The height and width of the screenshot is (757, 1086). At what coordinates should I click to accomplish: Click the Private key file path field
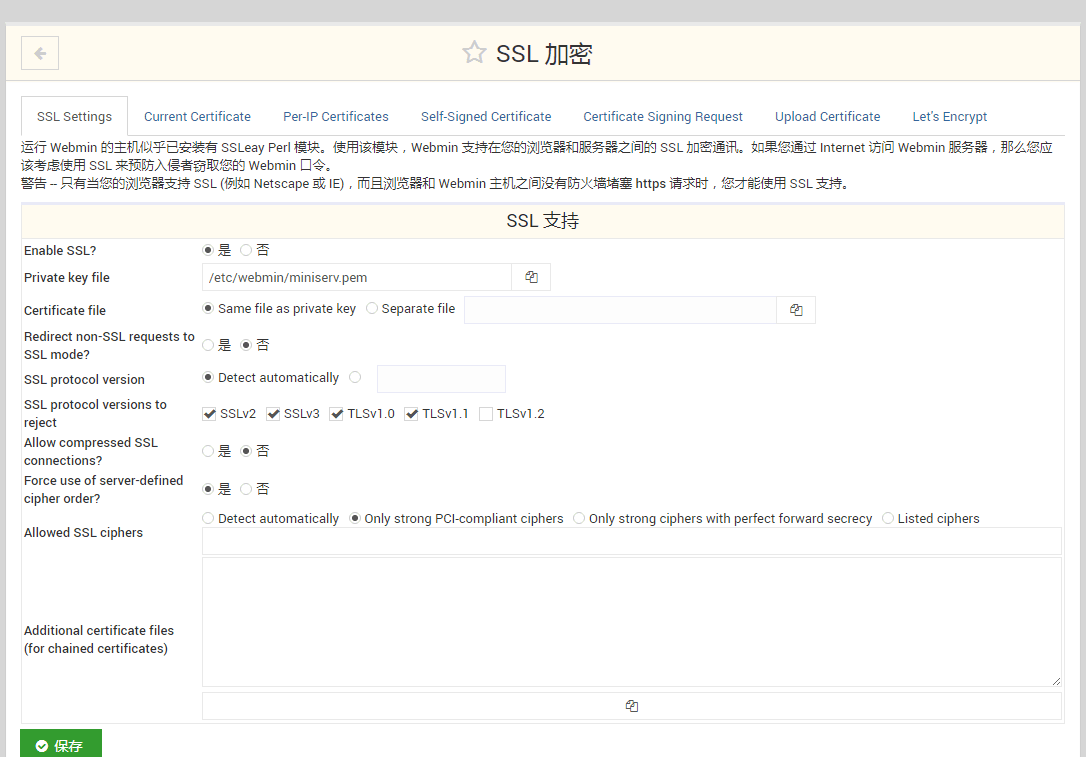click(x=357, y=277)
